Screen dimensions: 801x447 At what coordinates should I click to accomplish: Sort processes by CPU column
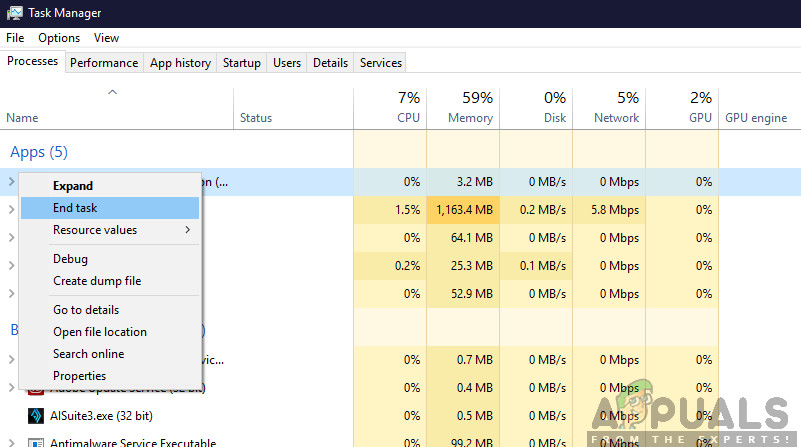[x=390, y=108]
